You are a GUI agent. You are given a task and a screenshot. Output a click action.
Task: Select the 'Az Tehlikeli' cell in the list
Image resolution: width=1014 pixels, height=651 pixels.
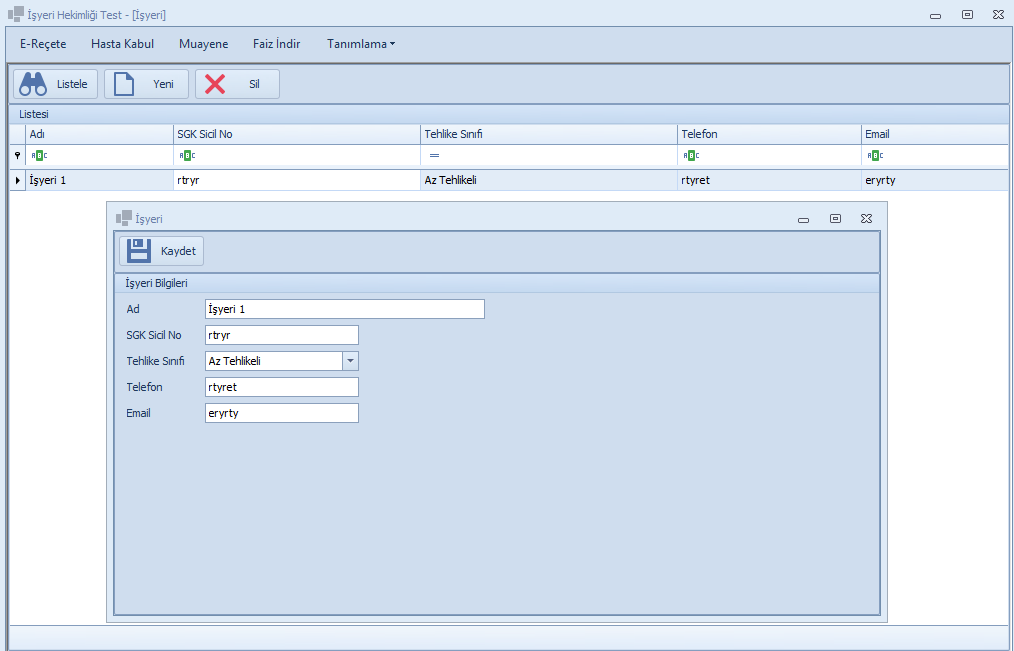pyautogui.click(x=549, y=180)
